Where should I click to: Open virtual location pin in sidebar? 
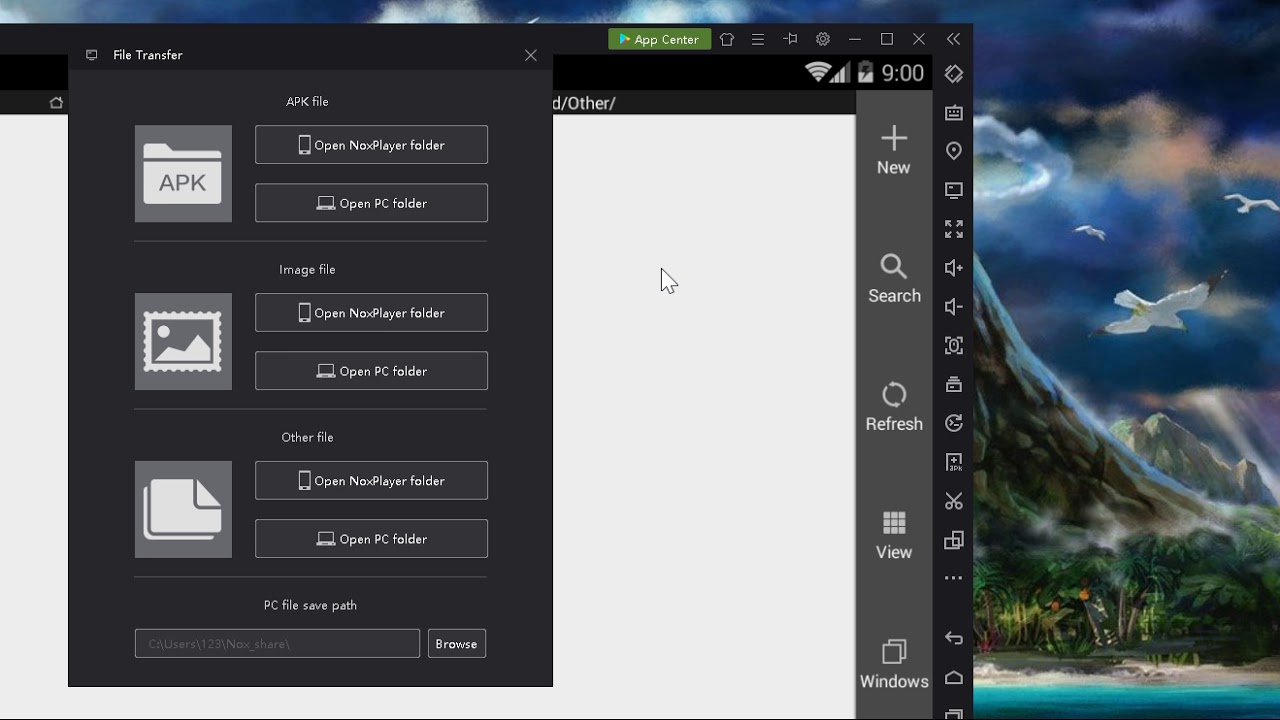pyautogui.click(x=954, y=151)
